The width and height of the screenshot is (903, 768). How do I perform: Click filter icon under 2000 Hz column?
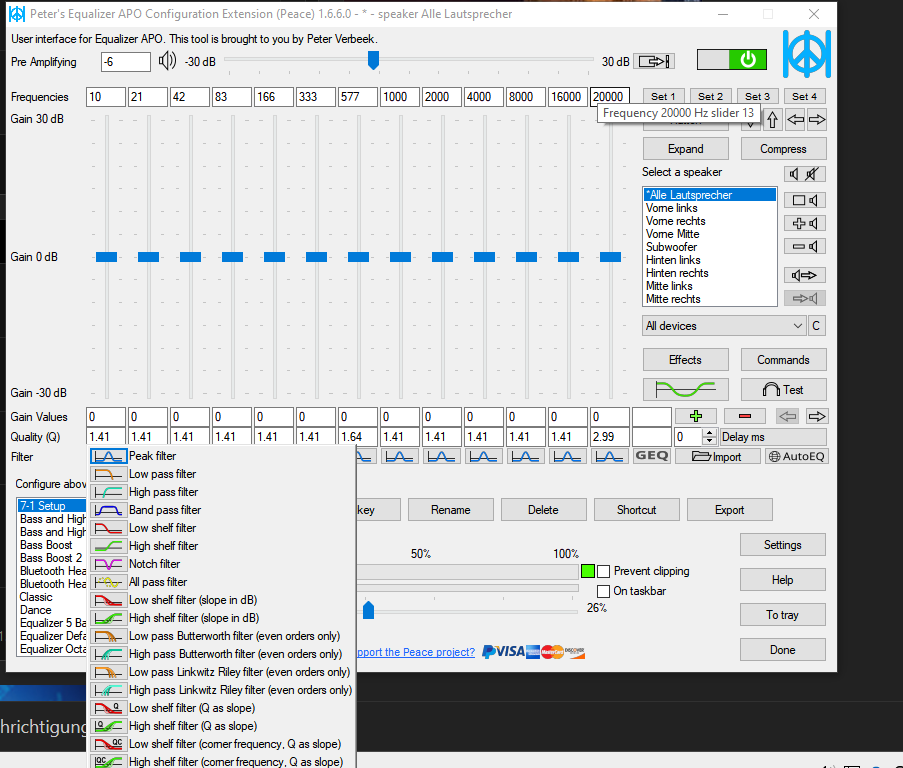click(441, 457)
